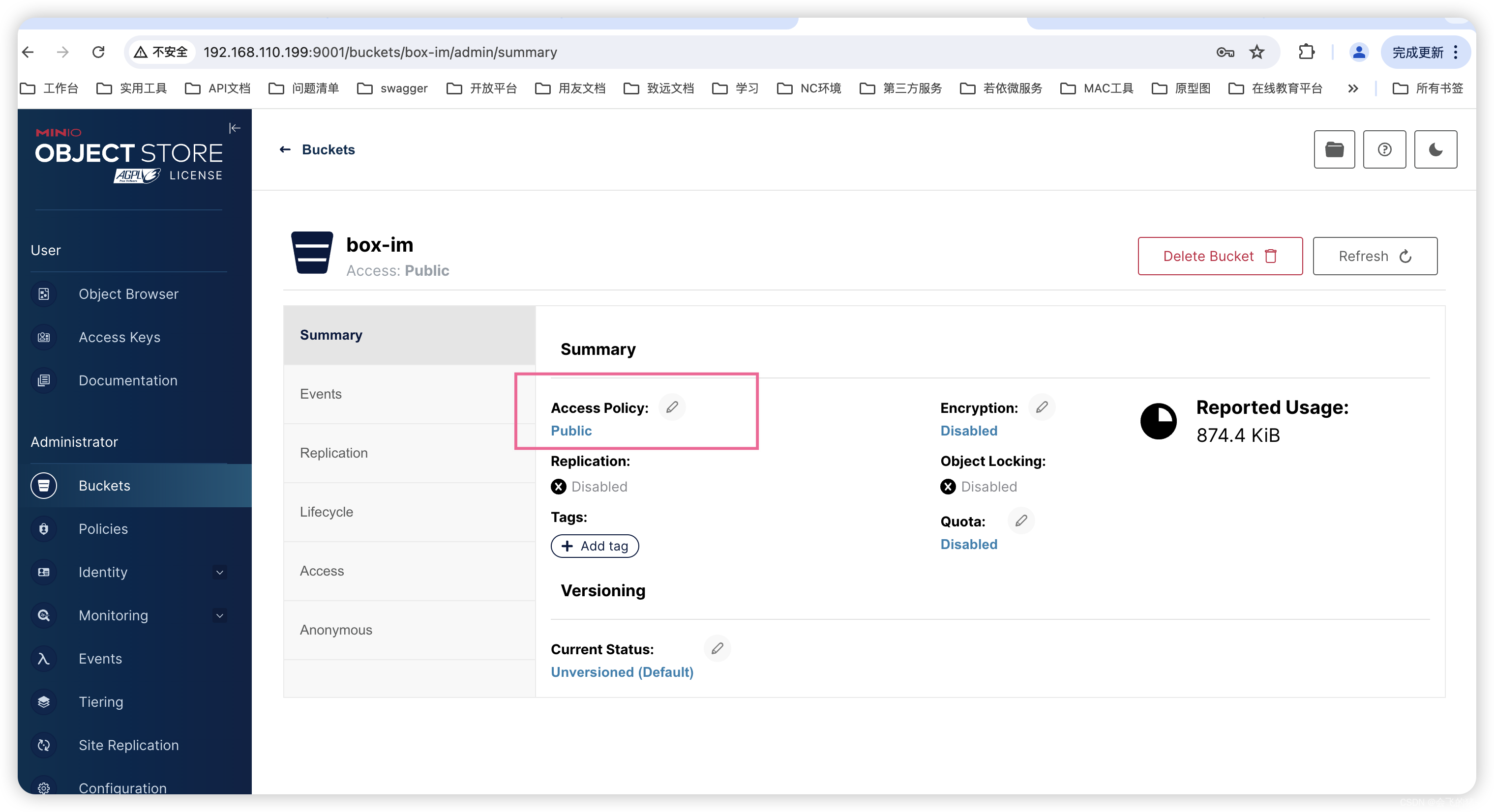The image size is (1494, 812).
Task: Edit versioning Current Status with pencil icon
Action: pos(717,648)
